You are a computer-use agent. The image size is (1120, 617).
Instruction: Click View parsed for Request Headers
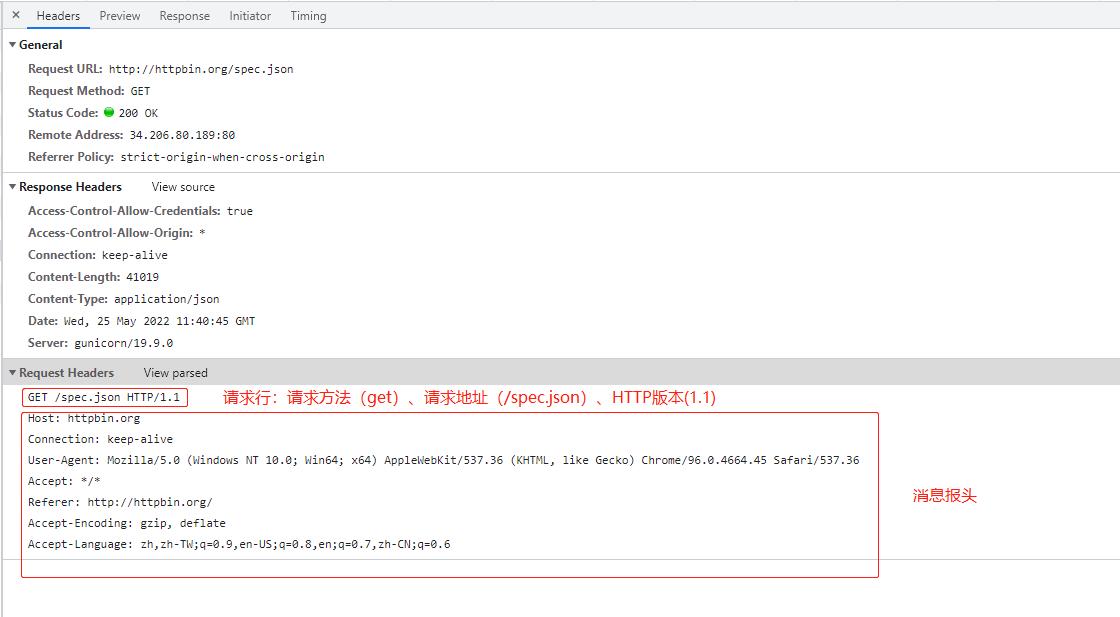pyautogui.click(x=174, y=372)
